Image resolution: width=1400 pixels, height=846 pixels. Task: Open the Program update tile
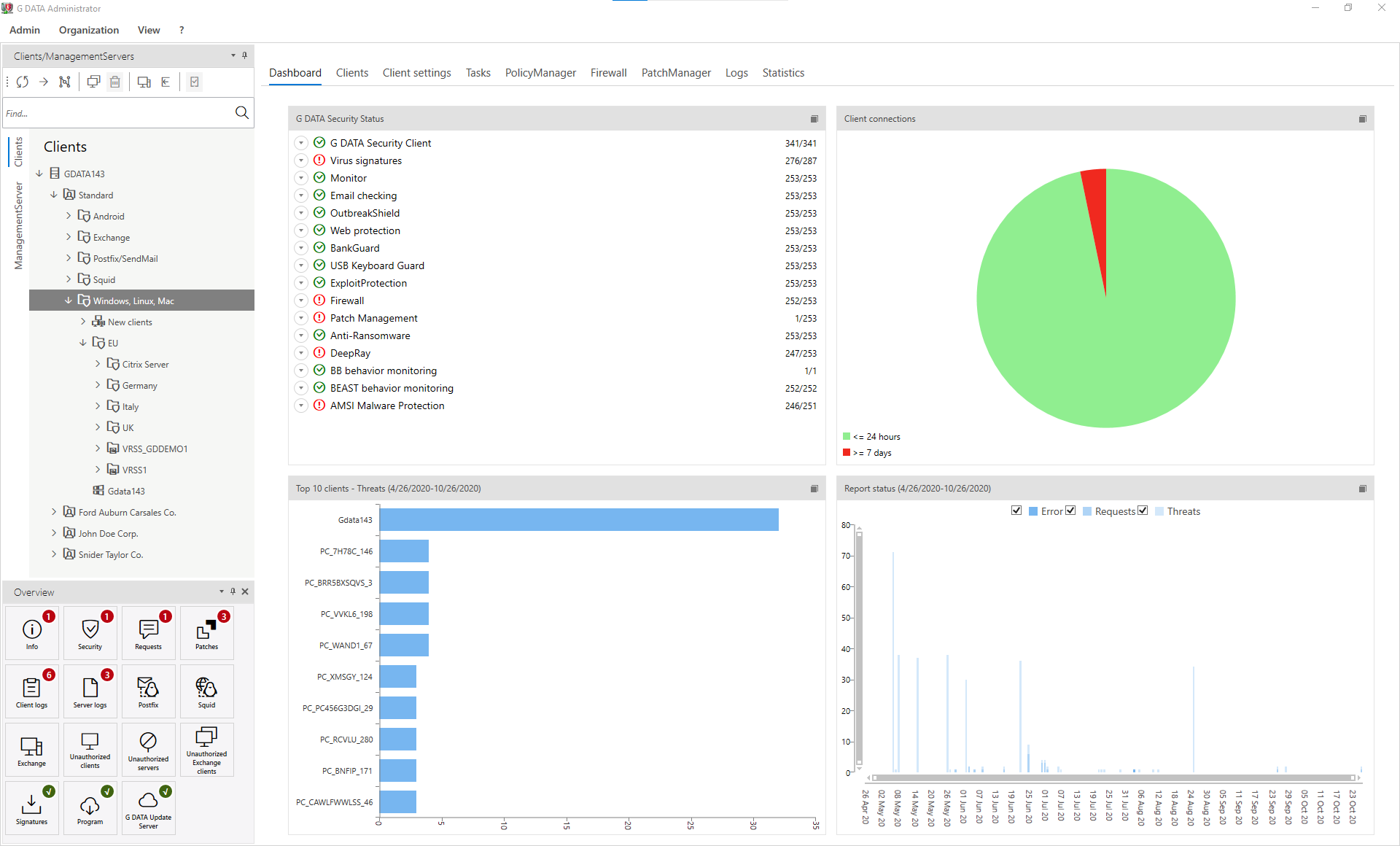pyautogui.click(x=90, y=808)
